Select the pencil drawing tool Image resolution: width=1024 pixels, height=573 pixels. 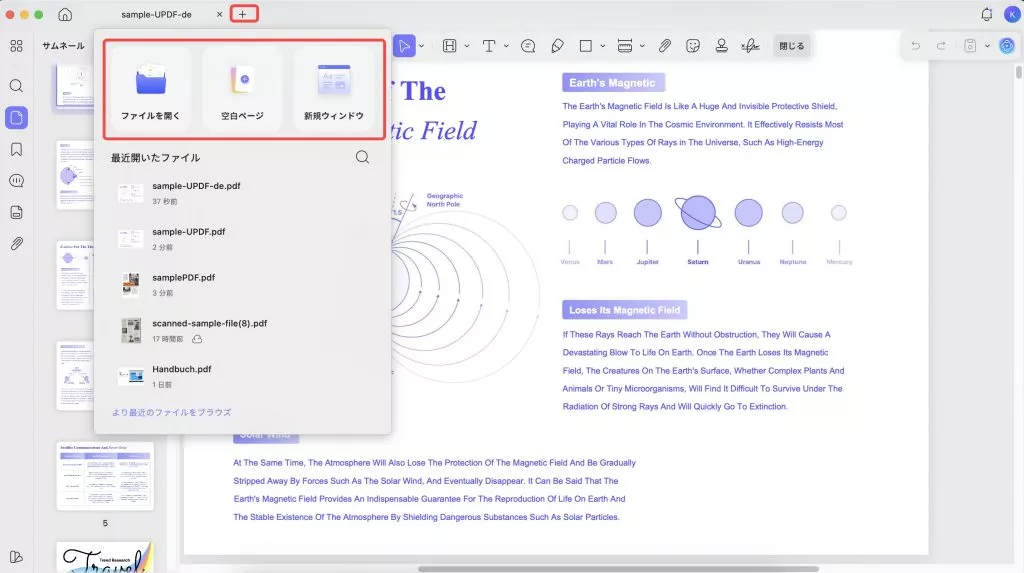[557, 46]
